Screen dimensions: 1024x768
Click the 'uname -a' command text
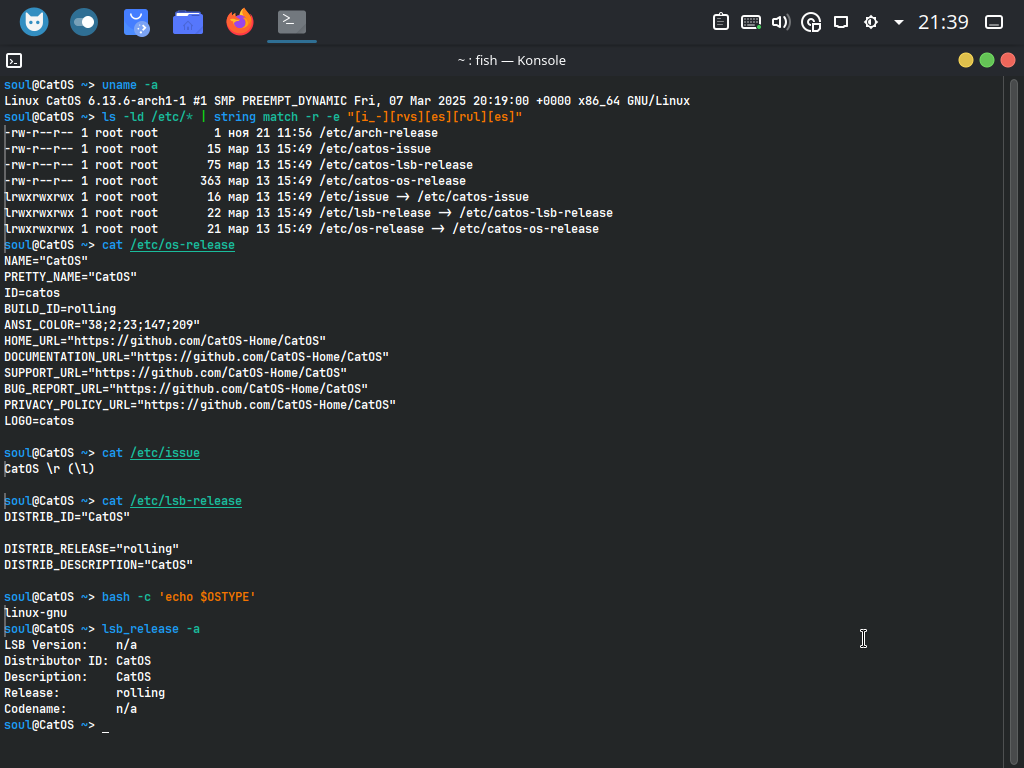pos(130,85)
